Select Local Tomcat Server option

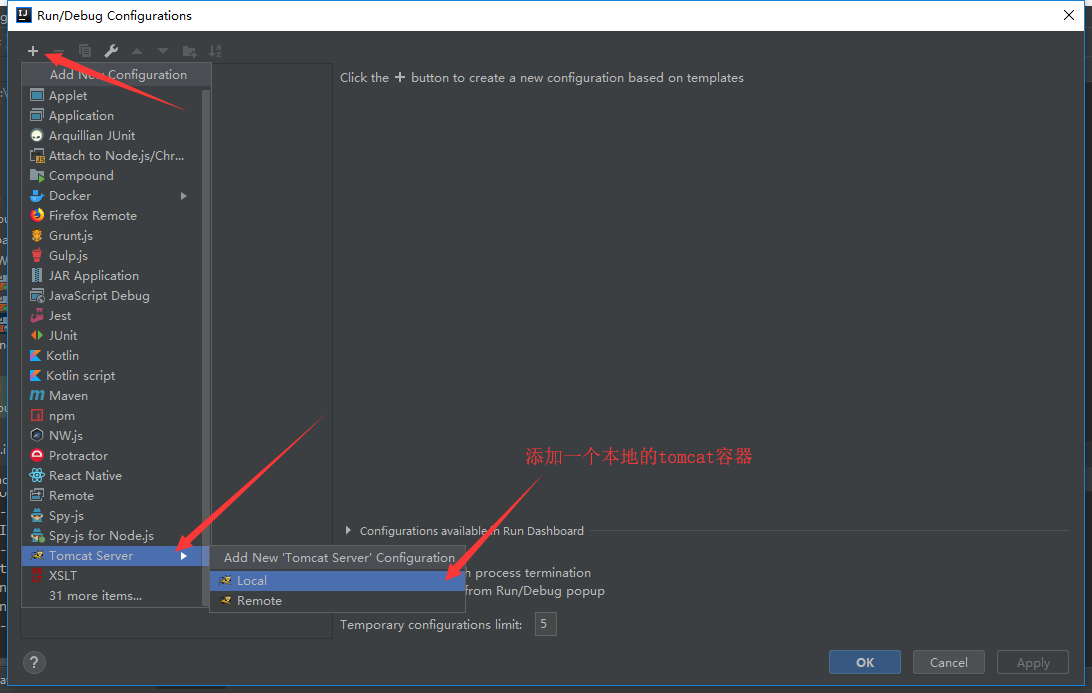click(x=337, y=581)
